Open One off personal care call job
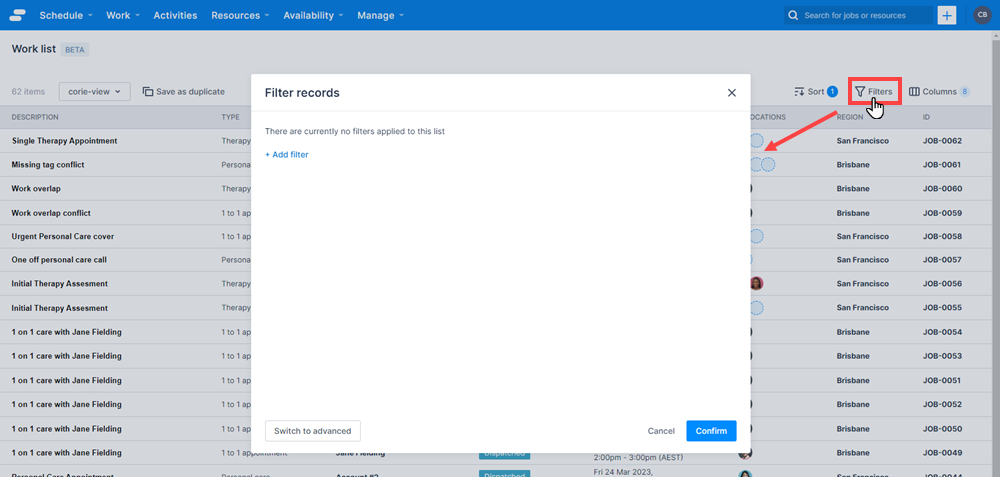 click(59, 260)
